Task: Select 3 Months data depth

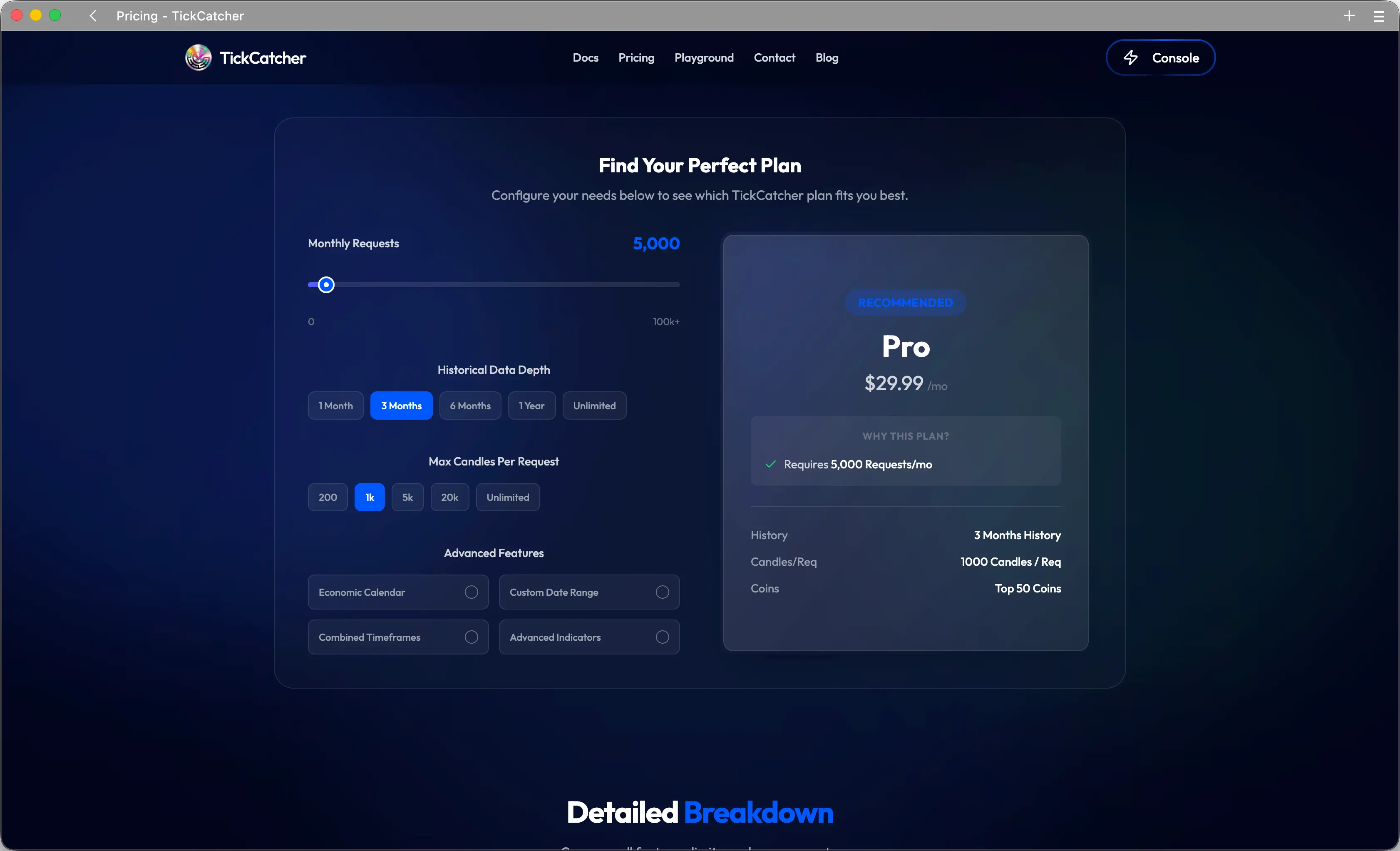Action: (401, 406)
